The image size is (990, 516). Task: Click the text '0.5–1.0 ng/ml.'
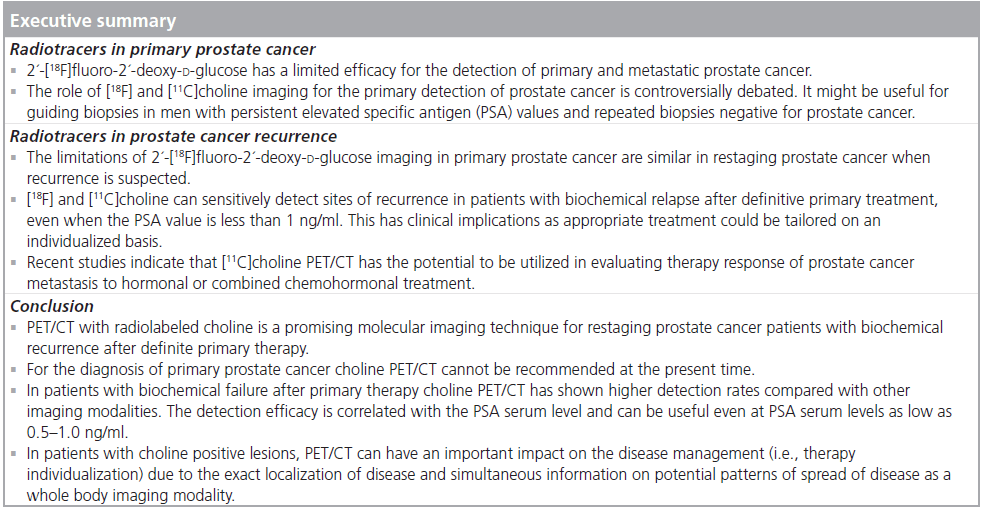coord(77,433)
